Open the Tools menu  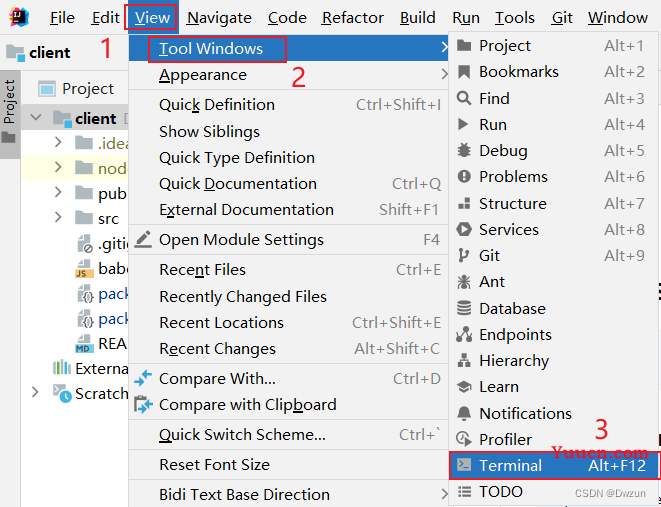(514, 18)
